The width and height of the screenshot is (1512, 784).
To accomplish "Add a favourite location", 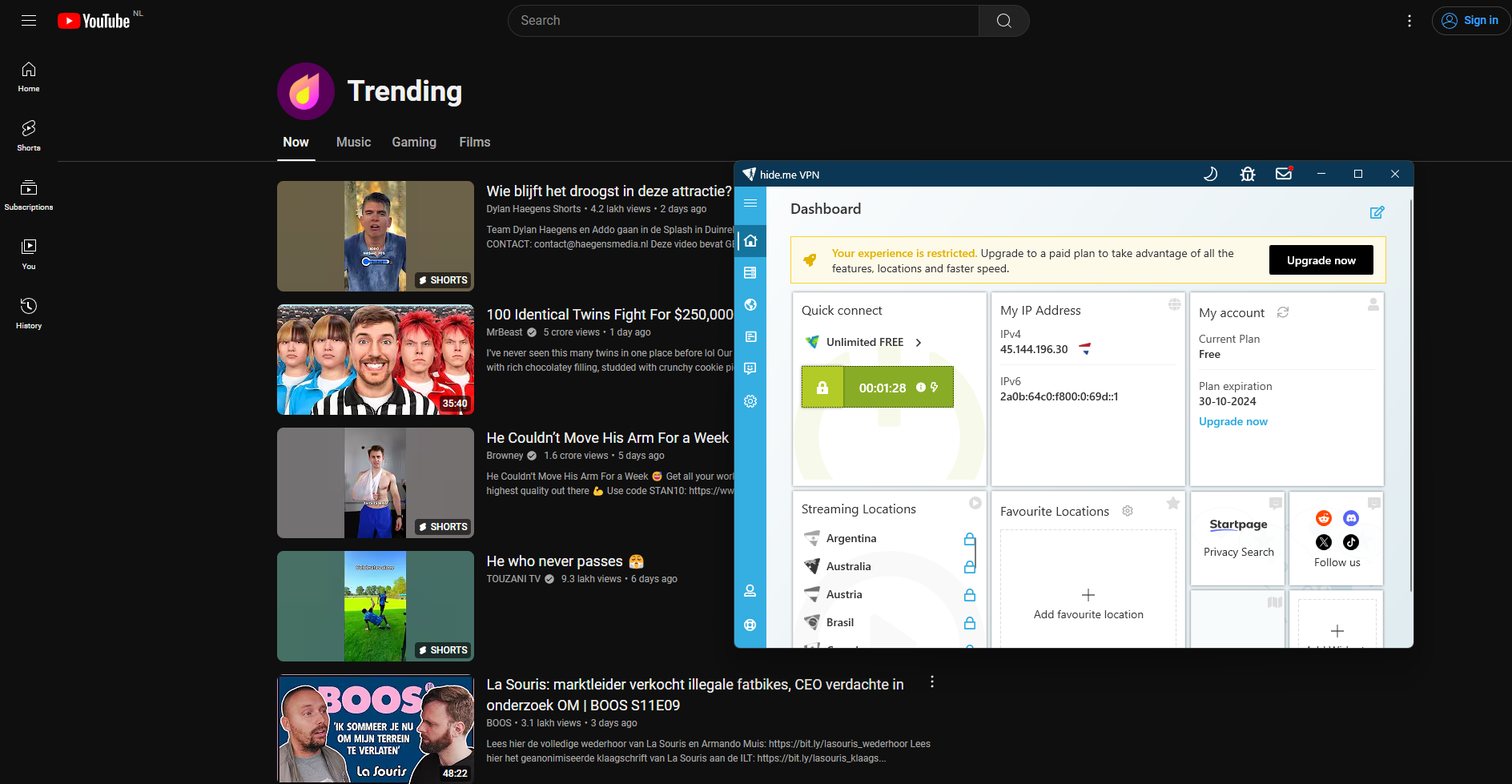I will pyautogui.click(x=1088, y=604).
